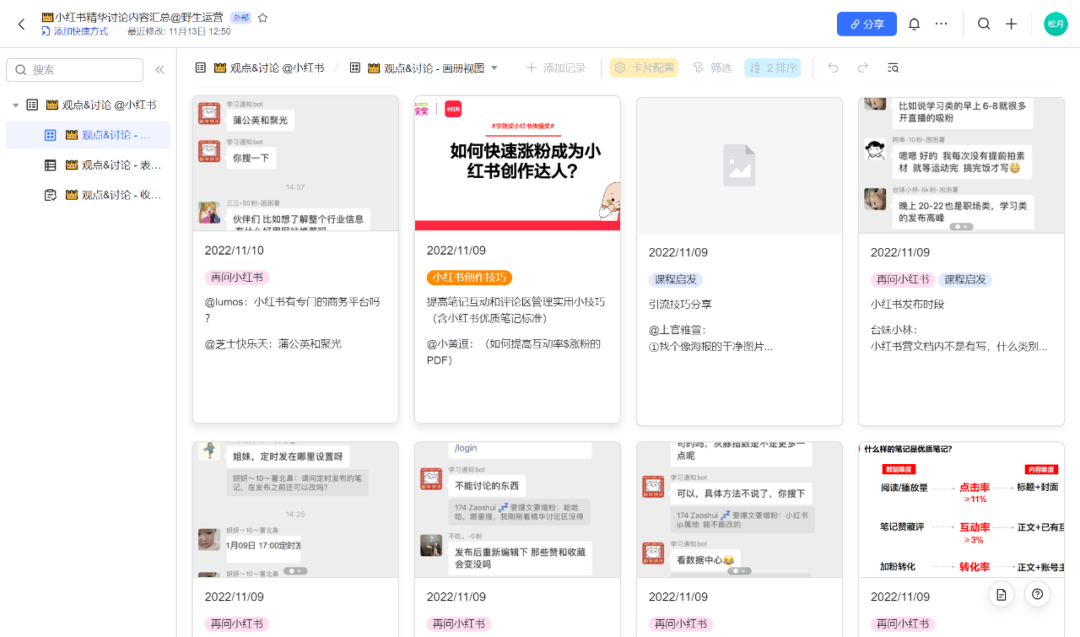
Task: Click the 台妹小林 text
Action: [x=894, y=330]
